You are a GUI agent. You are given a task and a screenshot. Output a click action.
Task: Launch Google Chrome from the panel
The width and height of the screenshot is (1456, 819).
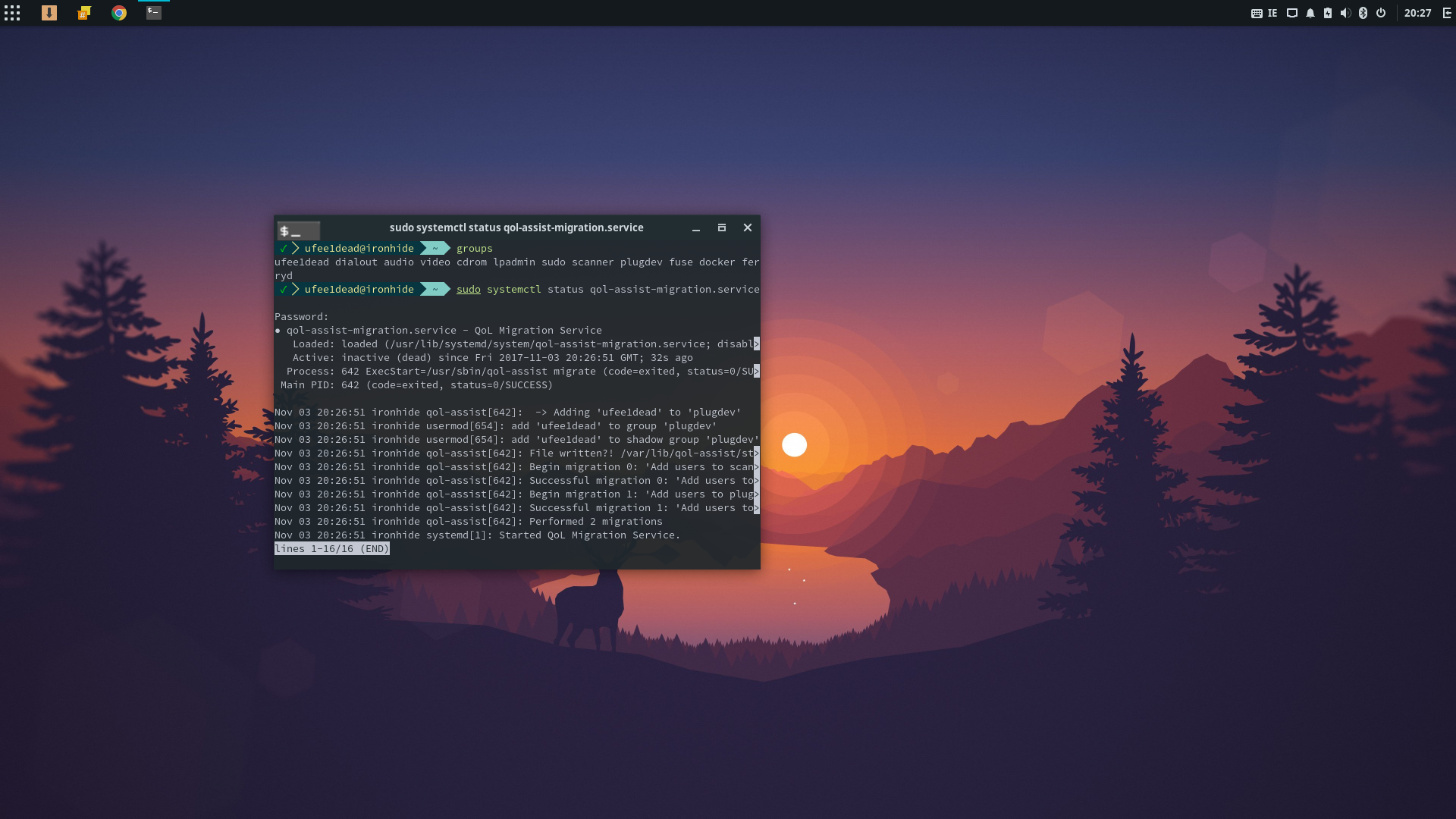click(119, 13)
